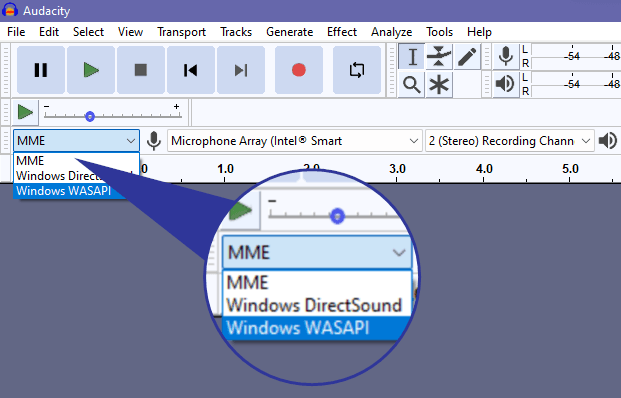Screen dimensions: 621x398
Task: Click the recording device microphone icon
Action: [154, 141]
